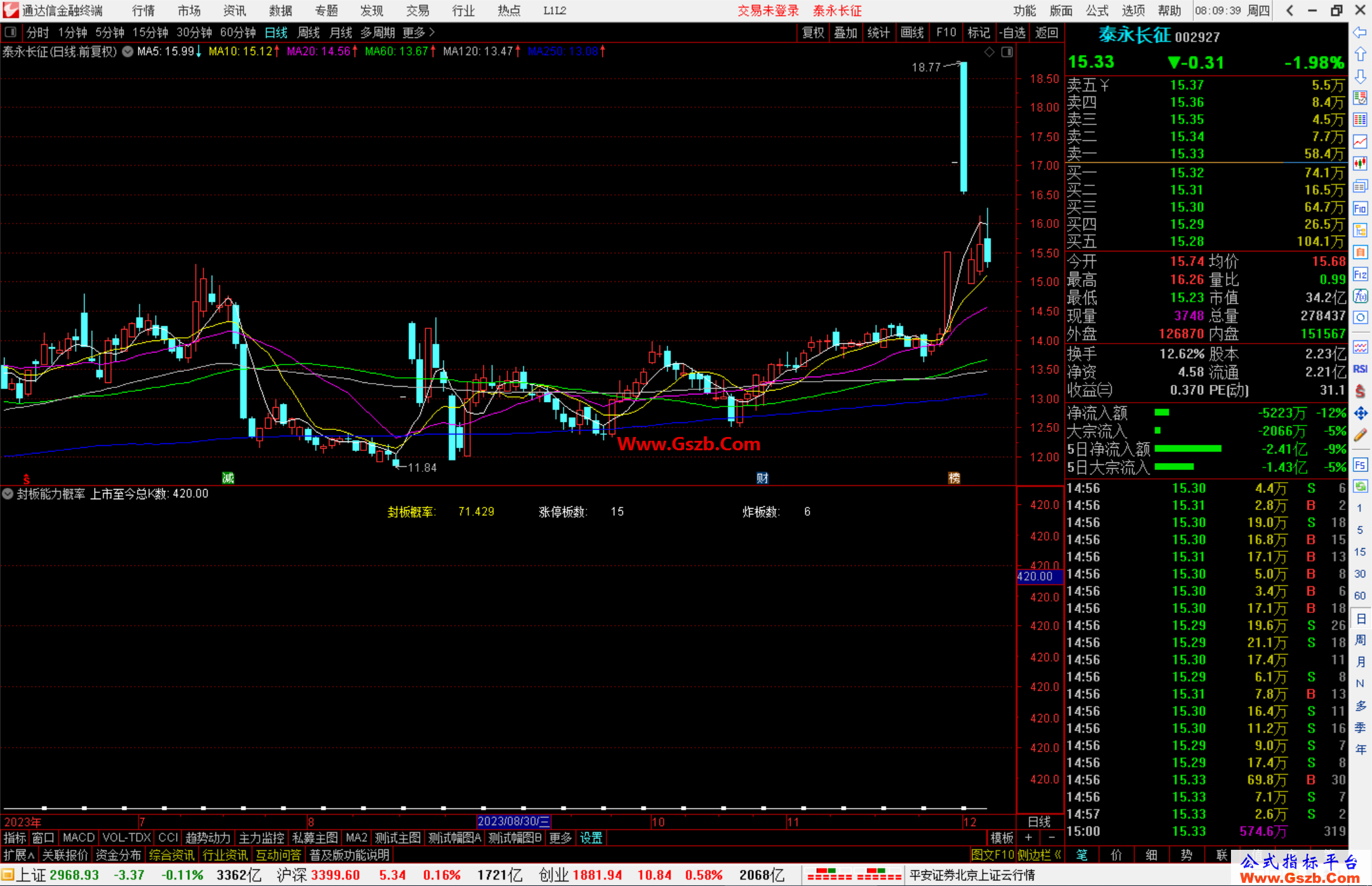
Task: Click the candlestick chart icon in sidebar
Action: (1360, 164)
